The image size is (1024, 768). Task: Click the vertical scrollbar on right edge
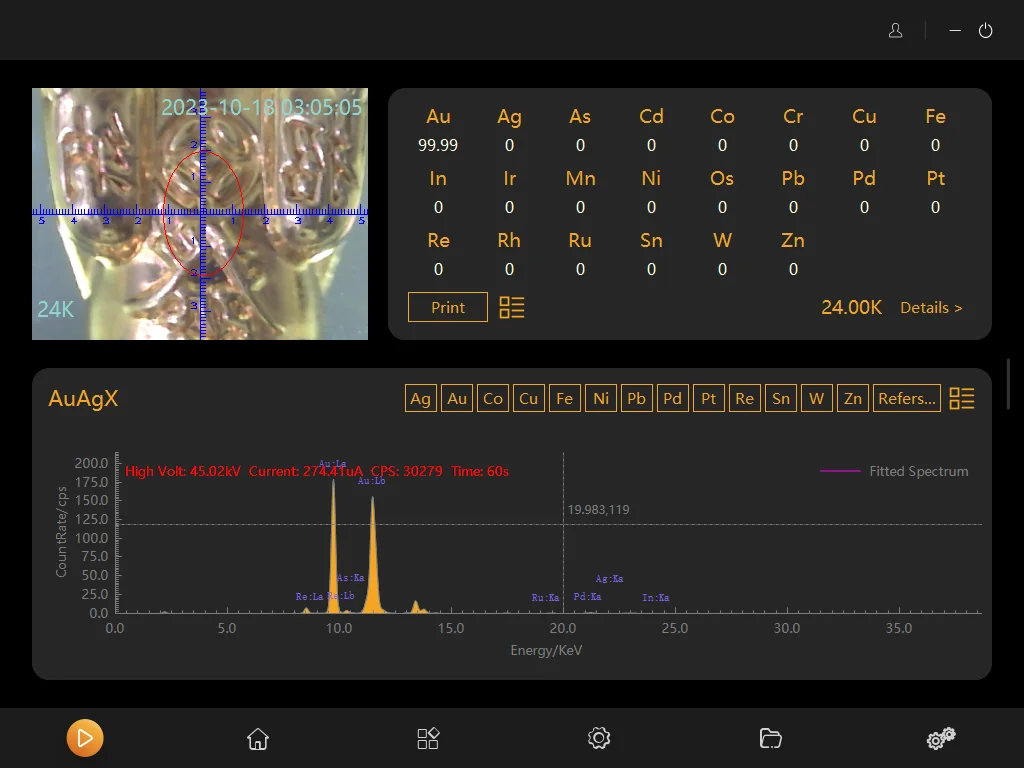click(1008, 382)
